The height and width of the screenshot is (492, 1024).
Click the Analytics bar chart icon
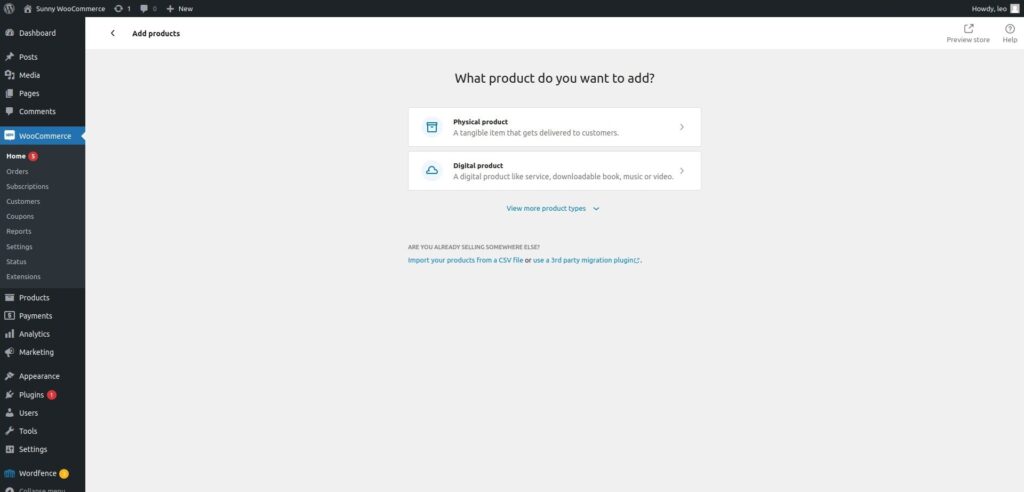tap(9, 334)
